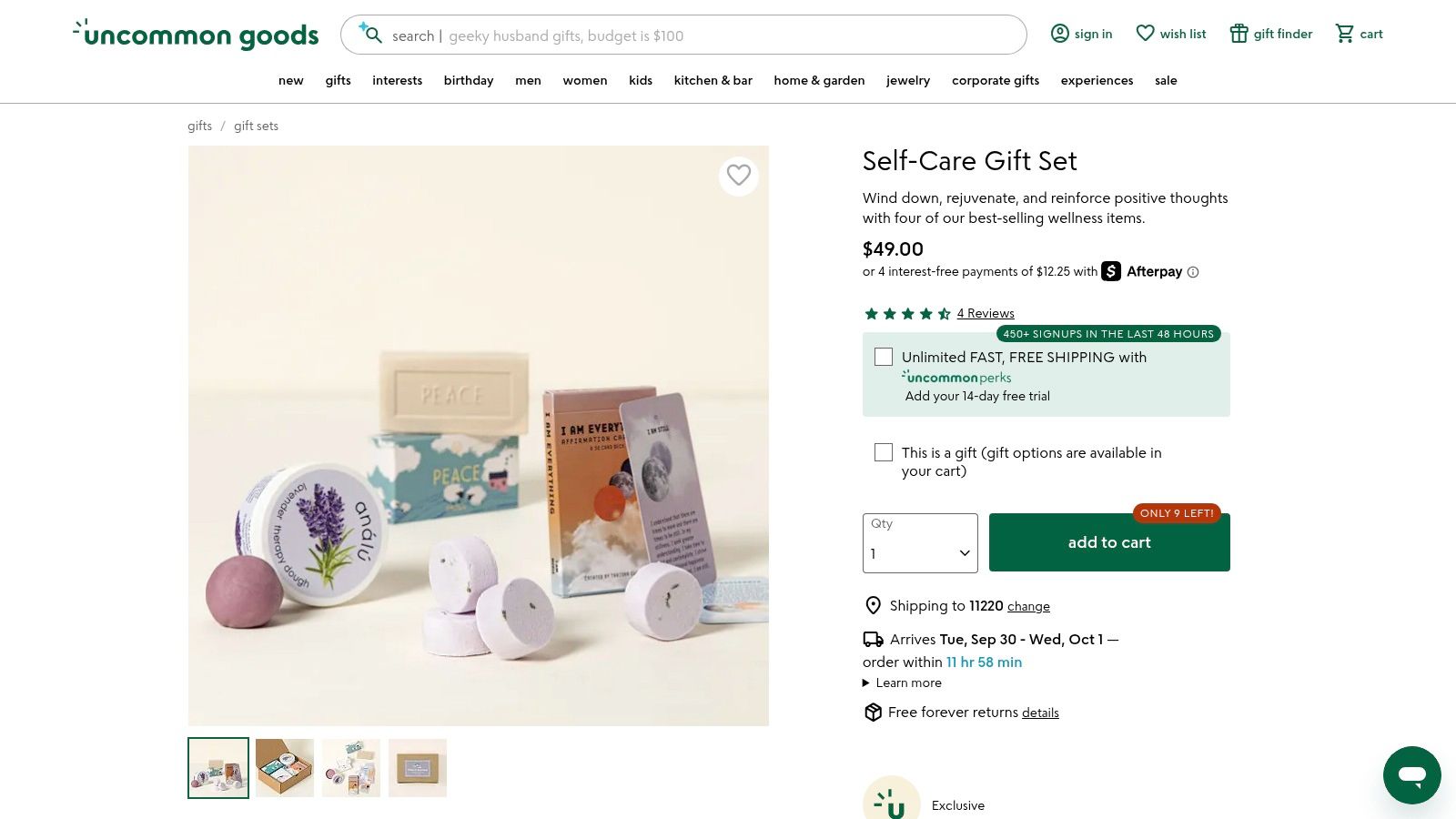Click the gift finder icon
This screenshot has width=1456, height=819.
[x=1239, y=34]
